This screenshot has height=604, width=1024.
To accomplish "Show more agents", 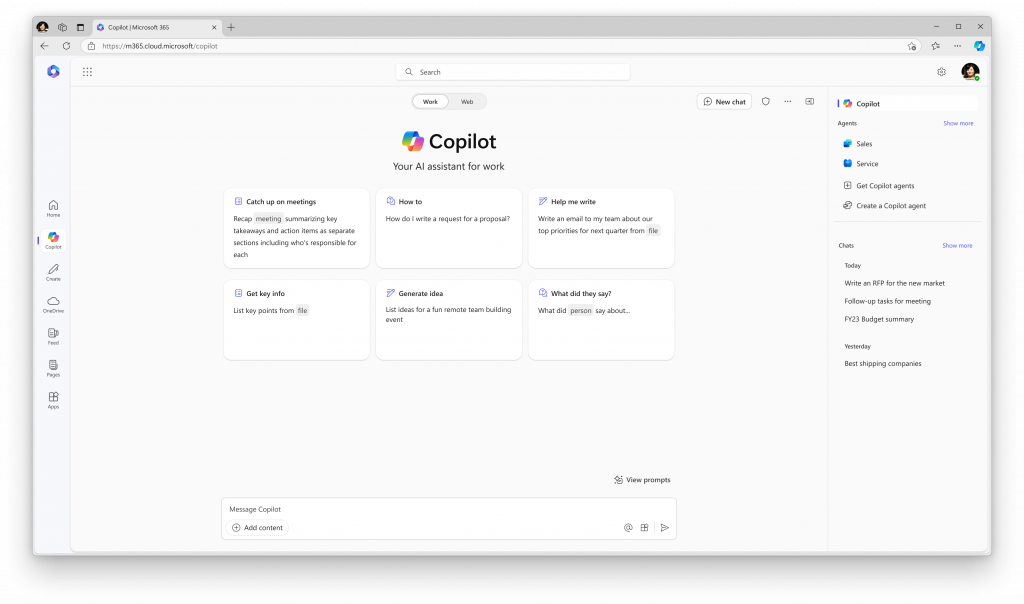I will coord(958,123).
